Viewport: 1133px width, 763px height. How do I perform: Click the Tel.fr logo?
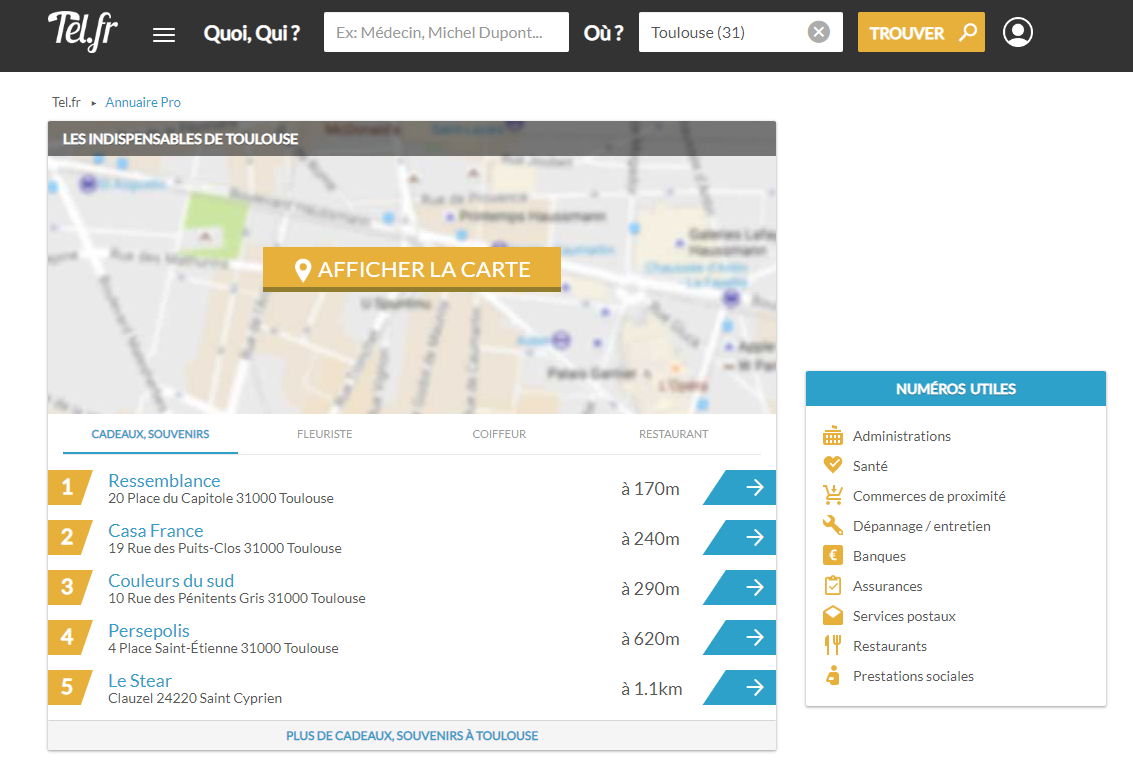point(83,32)
